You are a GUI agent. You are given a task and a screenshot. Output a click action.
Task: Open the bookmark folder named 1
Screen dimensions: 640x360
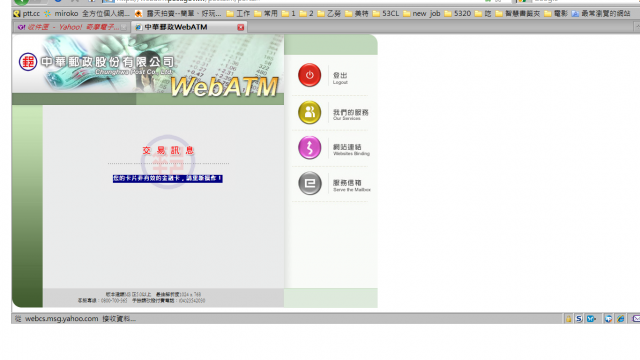click(x=289, y=13)
